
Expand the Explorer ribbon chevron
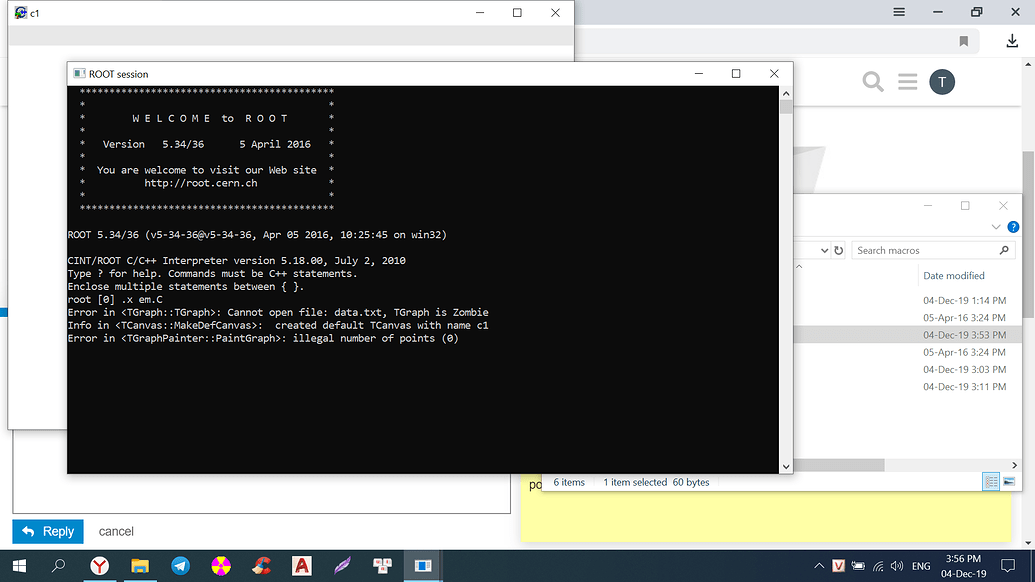click(997, 227)
